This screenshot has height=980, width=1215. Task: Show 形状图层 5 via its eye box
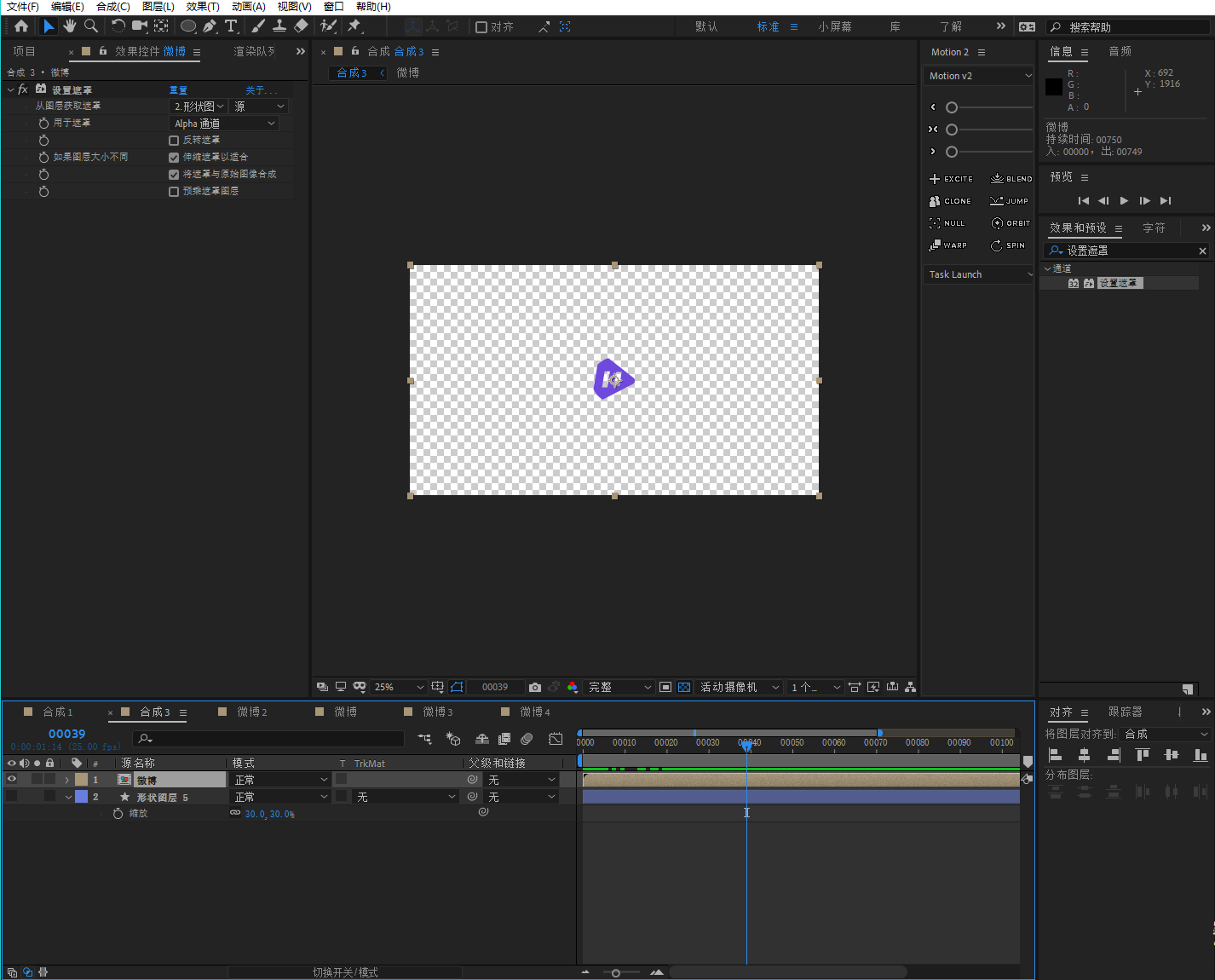click(x=12, y=797)
